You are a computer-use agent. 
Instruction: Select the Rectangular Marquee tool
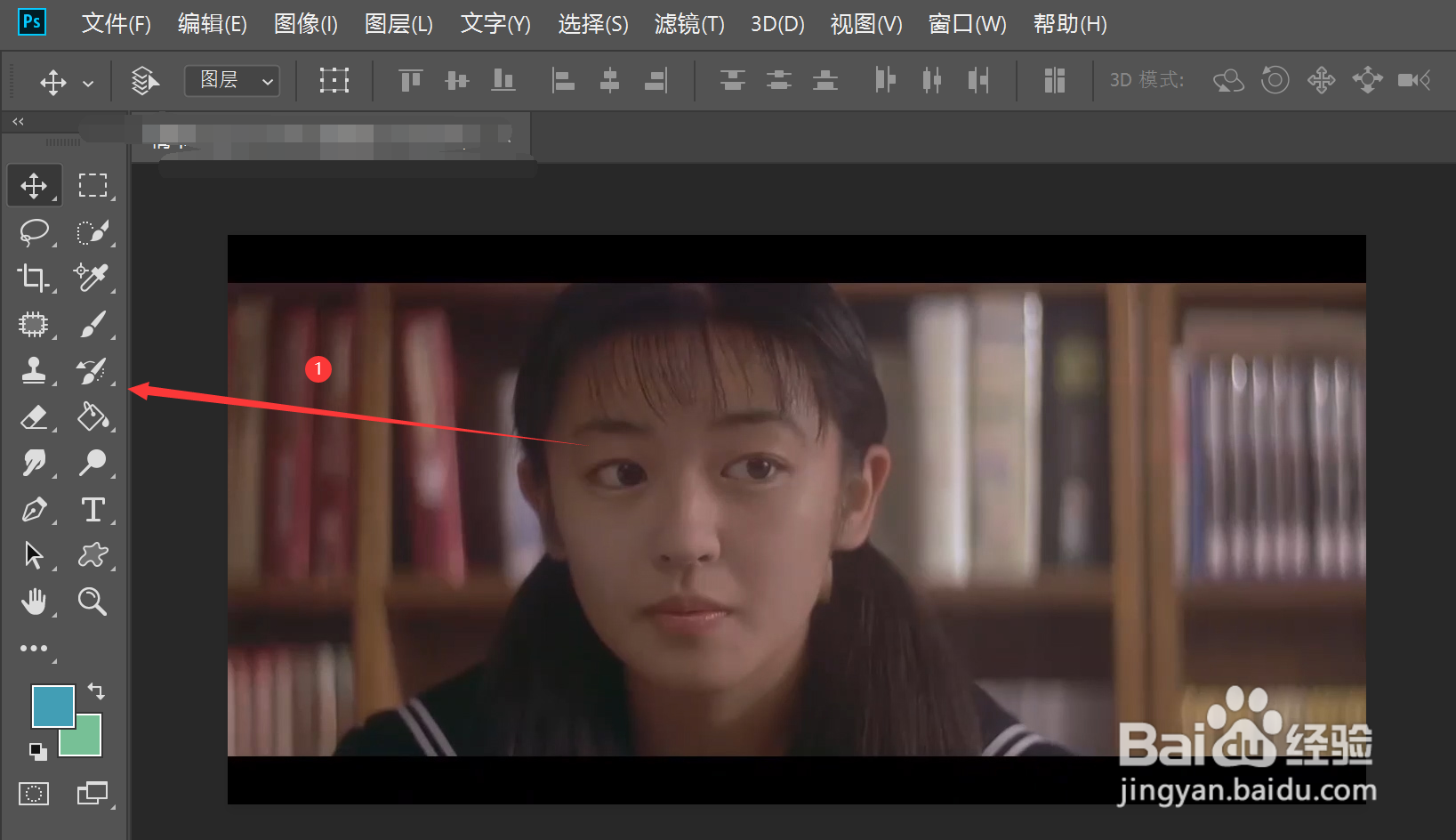click(93, 185)
